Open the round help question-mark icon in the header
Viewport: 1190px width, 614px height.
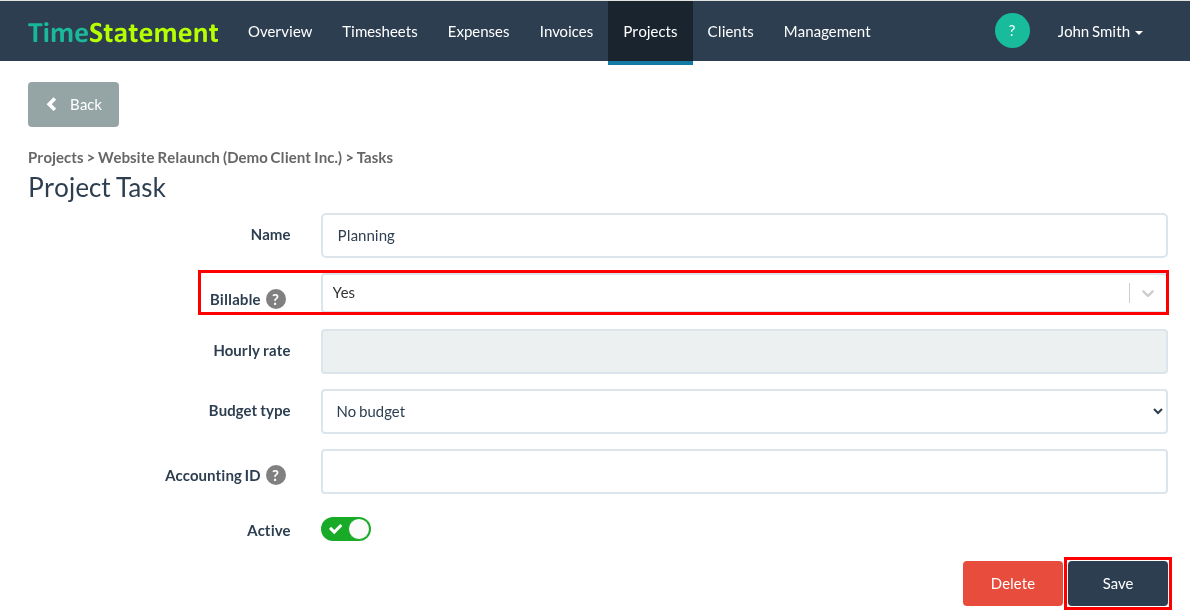point(1012,31)
